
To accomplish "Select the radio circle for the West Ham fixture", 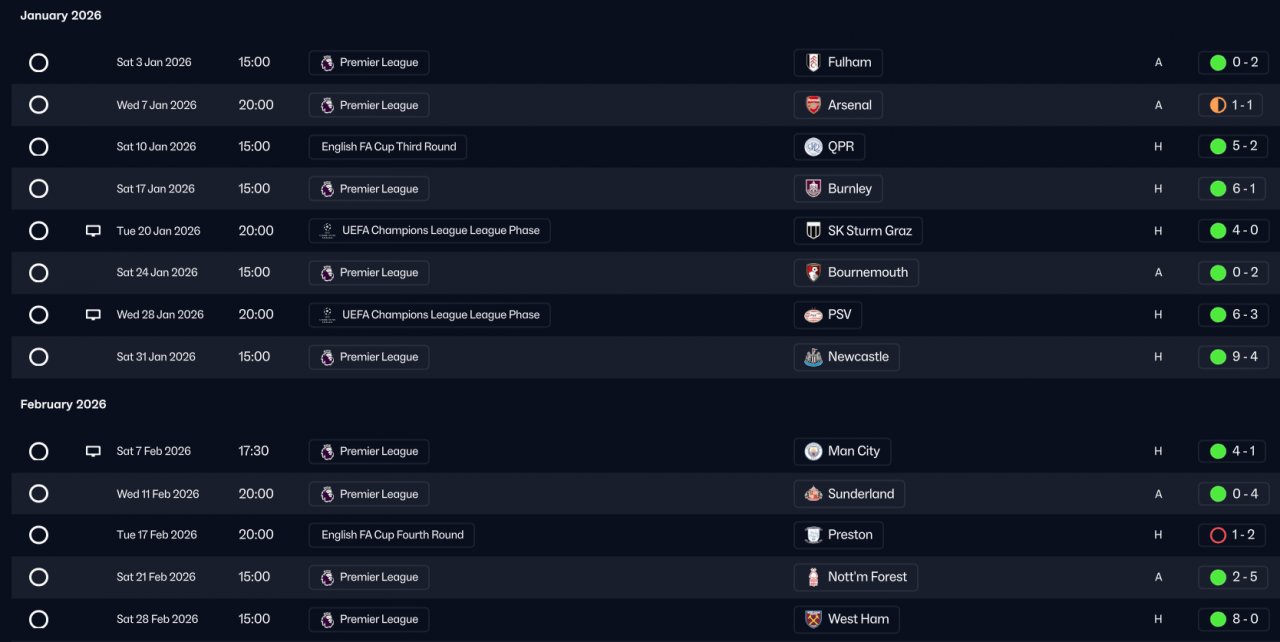I will point(38,619).
